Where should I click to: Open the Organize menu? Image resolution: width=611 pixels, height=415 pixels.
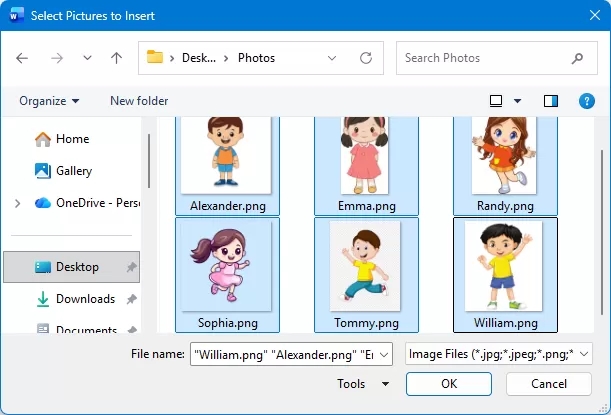pyautogui.click(x=49, y=101)
